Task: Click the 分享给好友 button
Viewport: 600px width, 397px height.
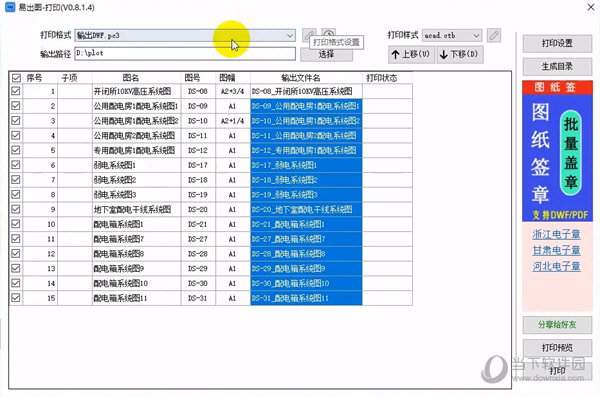Action: [x=557, y=325]
